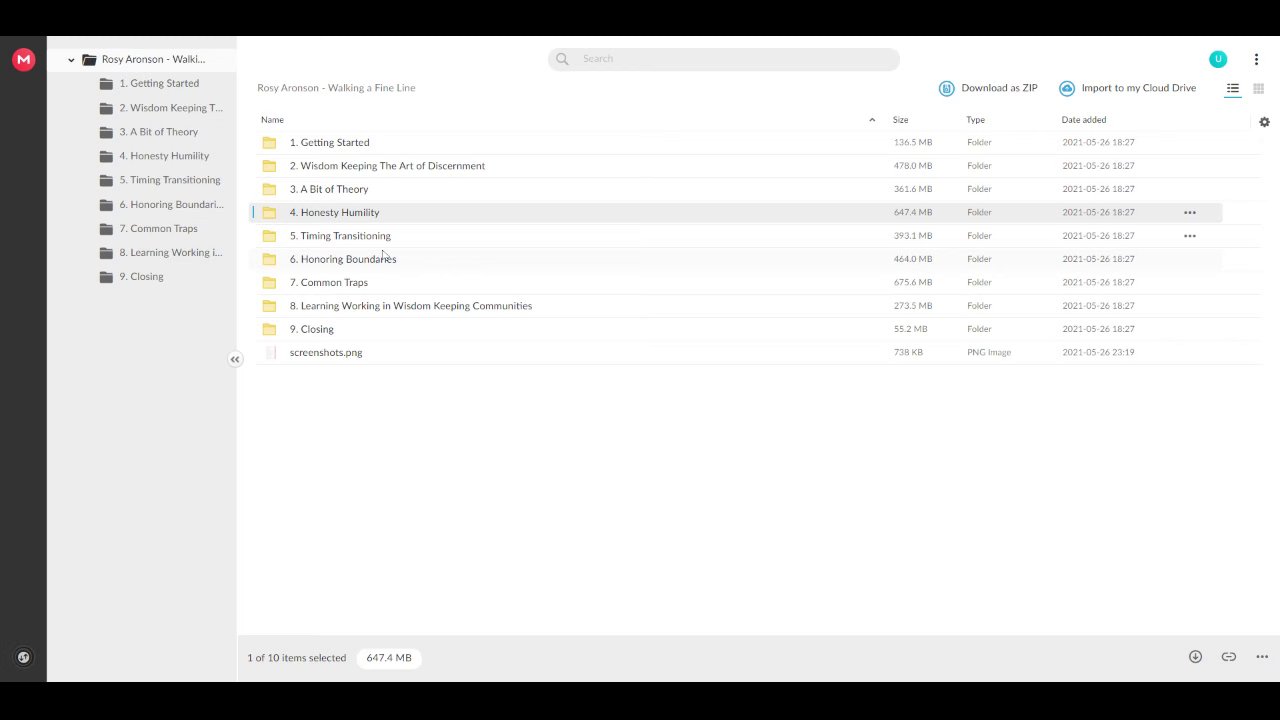Open 7. Common Traps in sidebar tree
The width and height of the screenshot is (1280, 720).
coord(148,229)
